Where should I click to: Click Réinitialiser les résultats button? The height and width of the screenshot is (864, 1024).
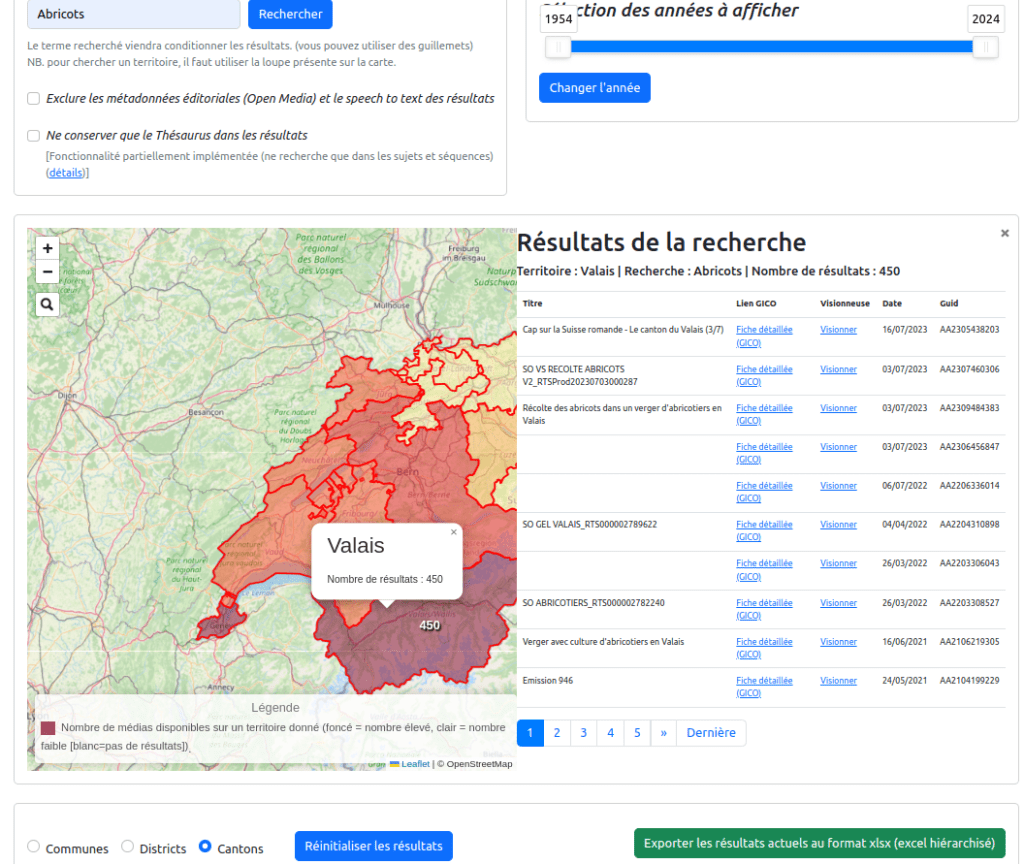pos(373,846)
